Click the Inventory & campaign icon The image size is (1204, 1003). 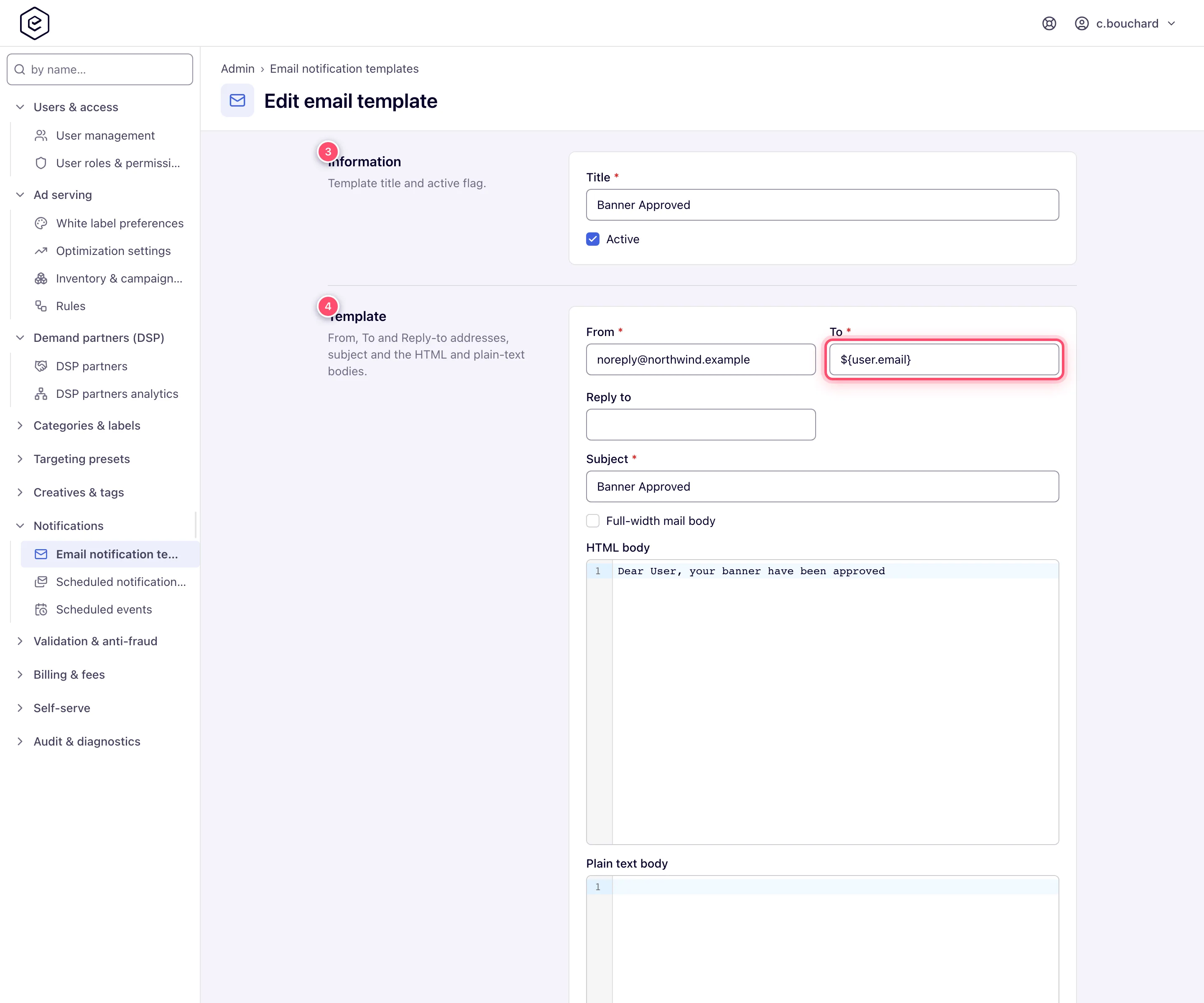(41, 279)
